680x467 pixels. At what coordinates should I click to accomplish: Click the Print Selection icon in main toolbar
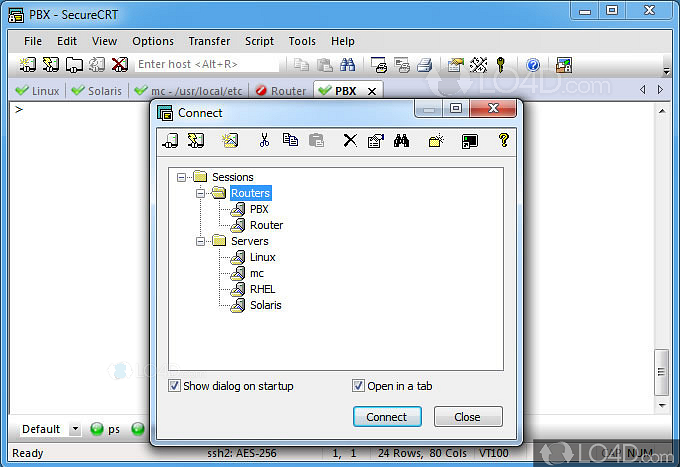tap(402, 65)
